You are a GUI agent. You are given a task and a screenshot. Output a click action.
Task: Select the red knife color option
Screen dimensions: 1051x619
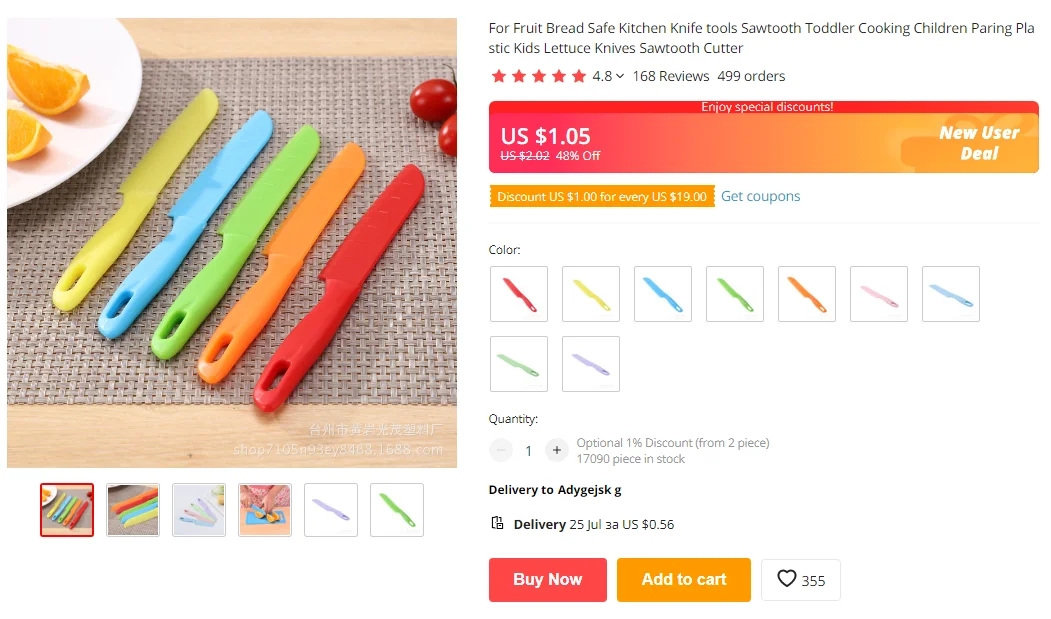click(x=519, y=294)
